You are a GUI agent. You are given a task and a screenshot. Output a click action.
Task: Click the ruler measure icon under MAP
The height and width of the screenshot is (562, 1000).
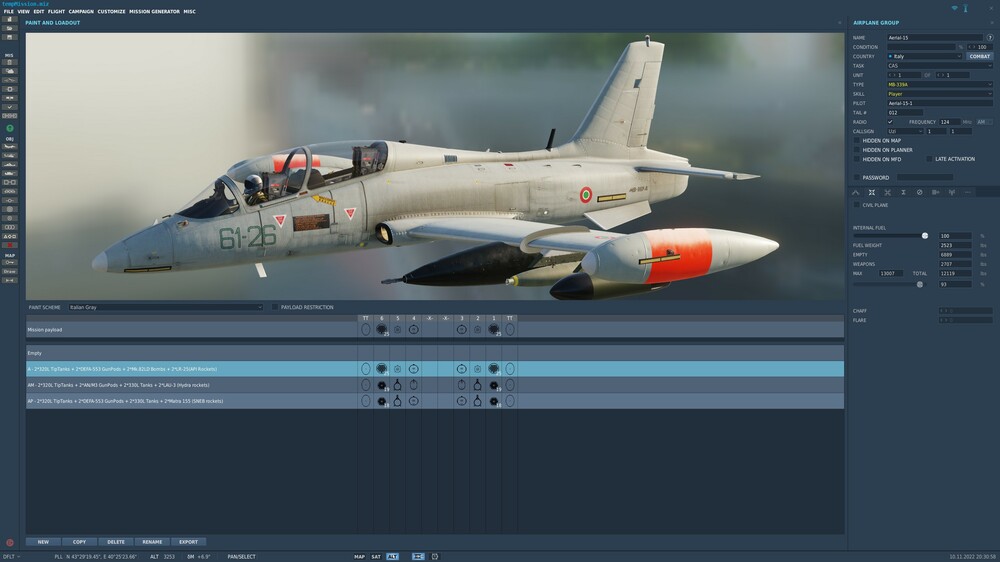point(10,281)
